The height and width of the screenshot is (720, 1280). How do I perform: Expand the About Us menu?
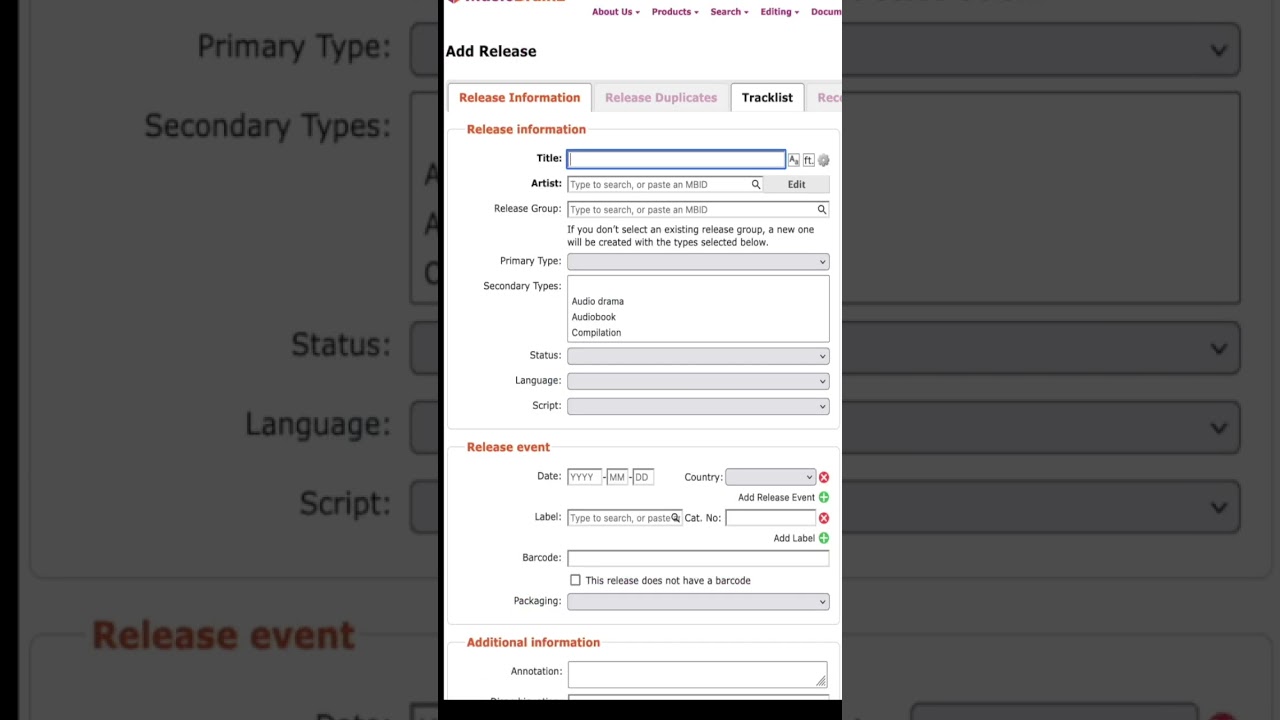pyautogui.click(x=615, y=12)
